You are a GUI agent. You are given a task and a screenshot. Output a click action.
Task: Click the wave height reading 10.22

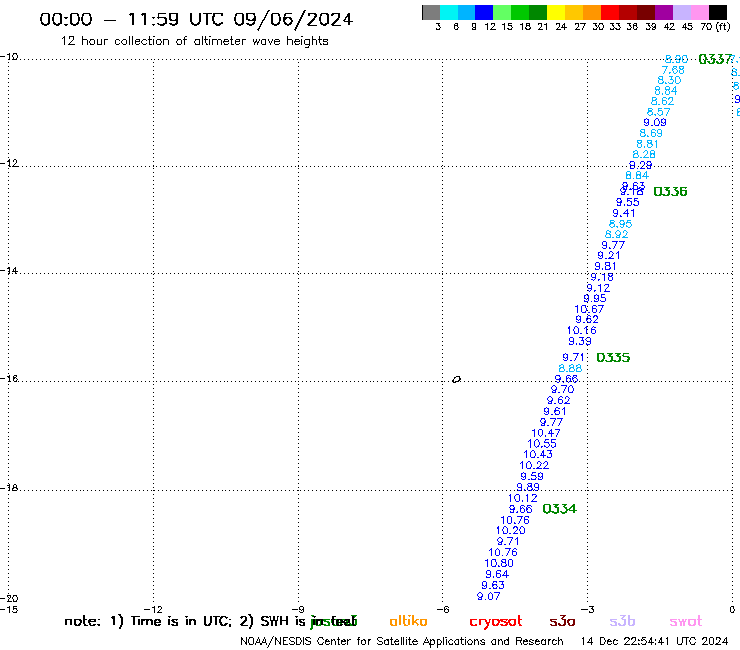tap(534, 465)
